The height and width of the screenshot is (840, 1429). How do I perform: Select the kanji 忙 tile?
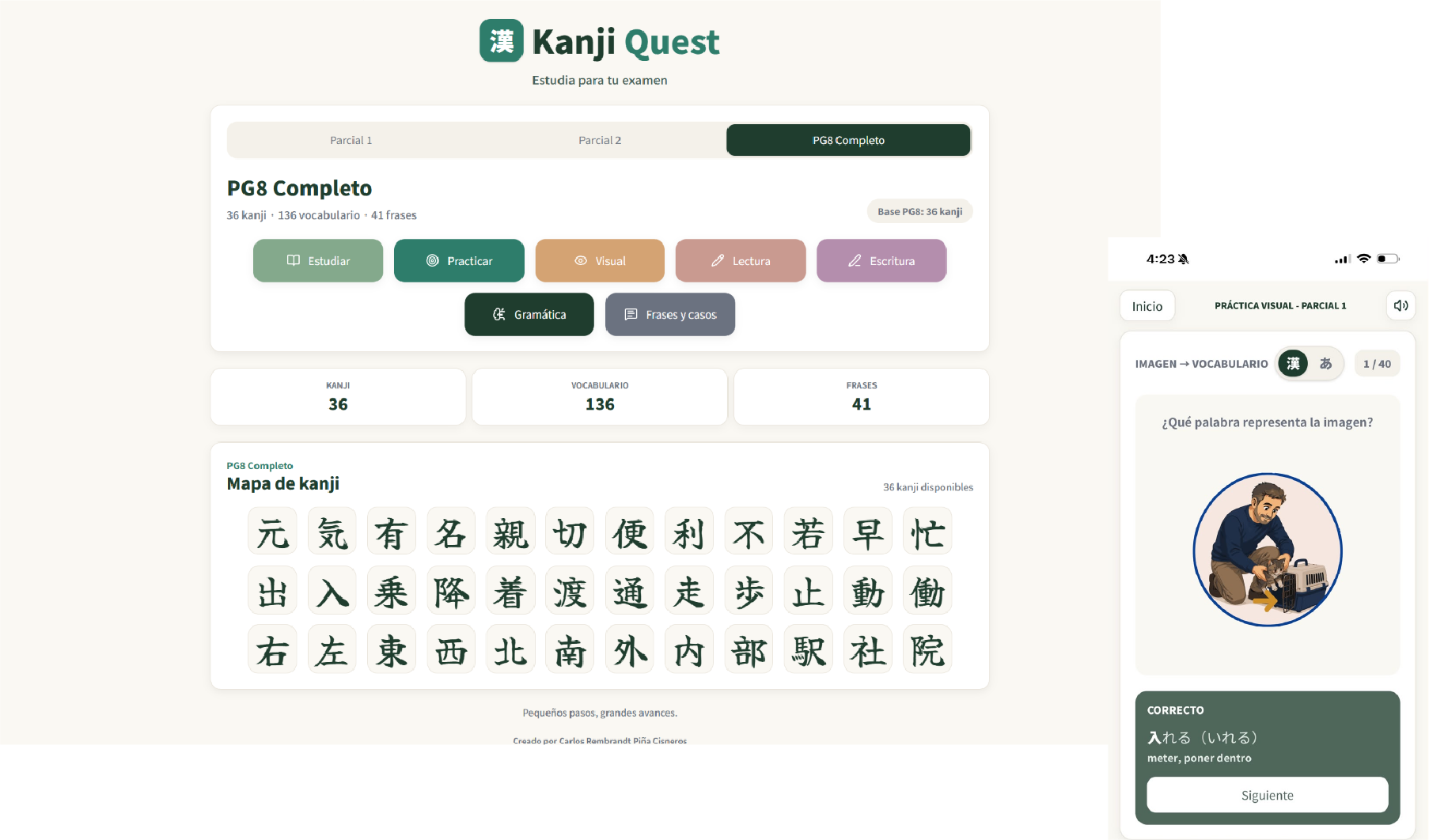[927, 531]
